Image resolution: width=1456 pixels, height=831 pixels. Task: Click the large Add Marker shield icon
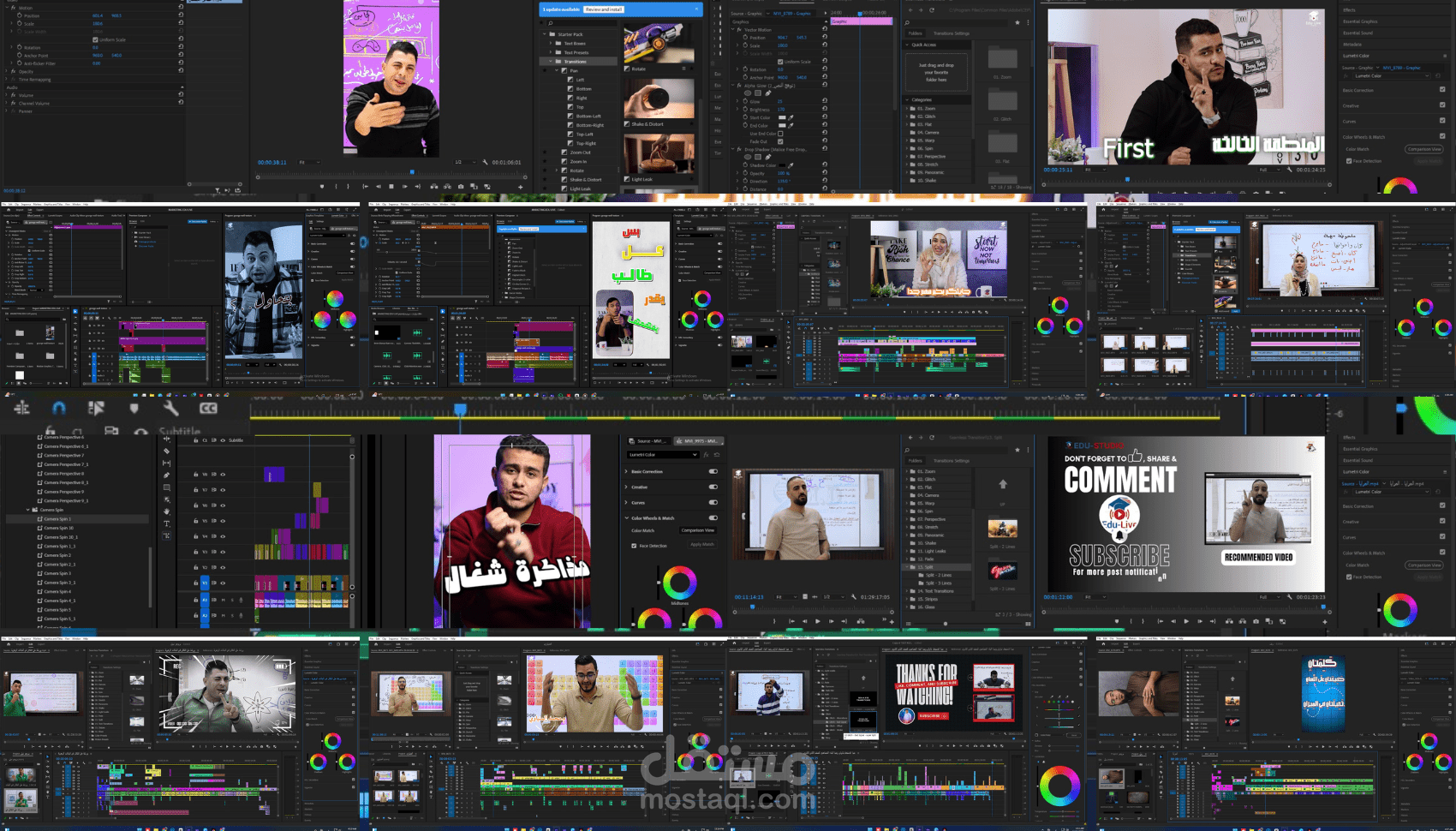(134, 409)
